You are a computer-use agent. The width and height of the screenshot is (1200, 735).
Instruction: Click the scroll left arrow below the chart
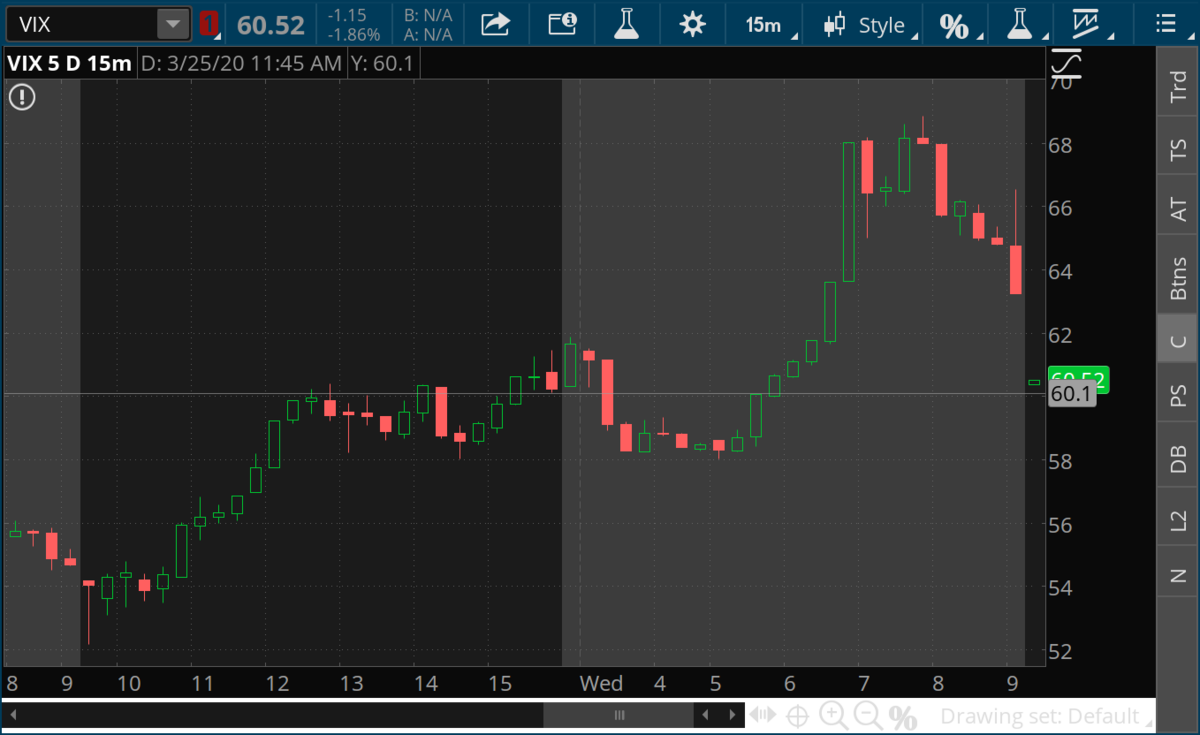pos(706,715)
